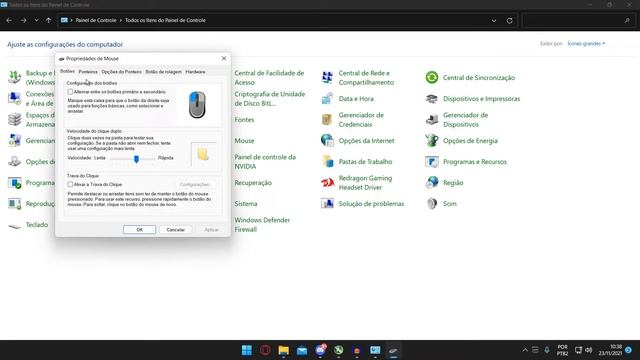
Task: Open the Backup e Restauração icon
Action: (x=15, y=77)
